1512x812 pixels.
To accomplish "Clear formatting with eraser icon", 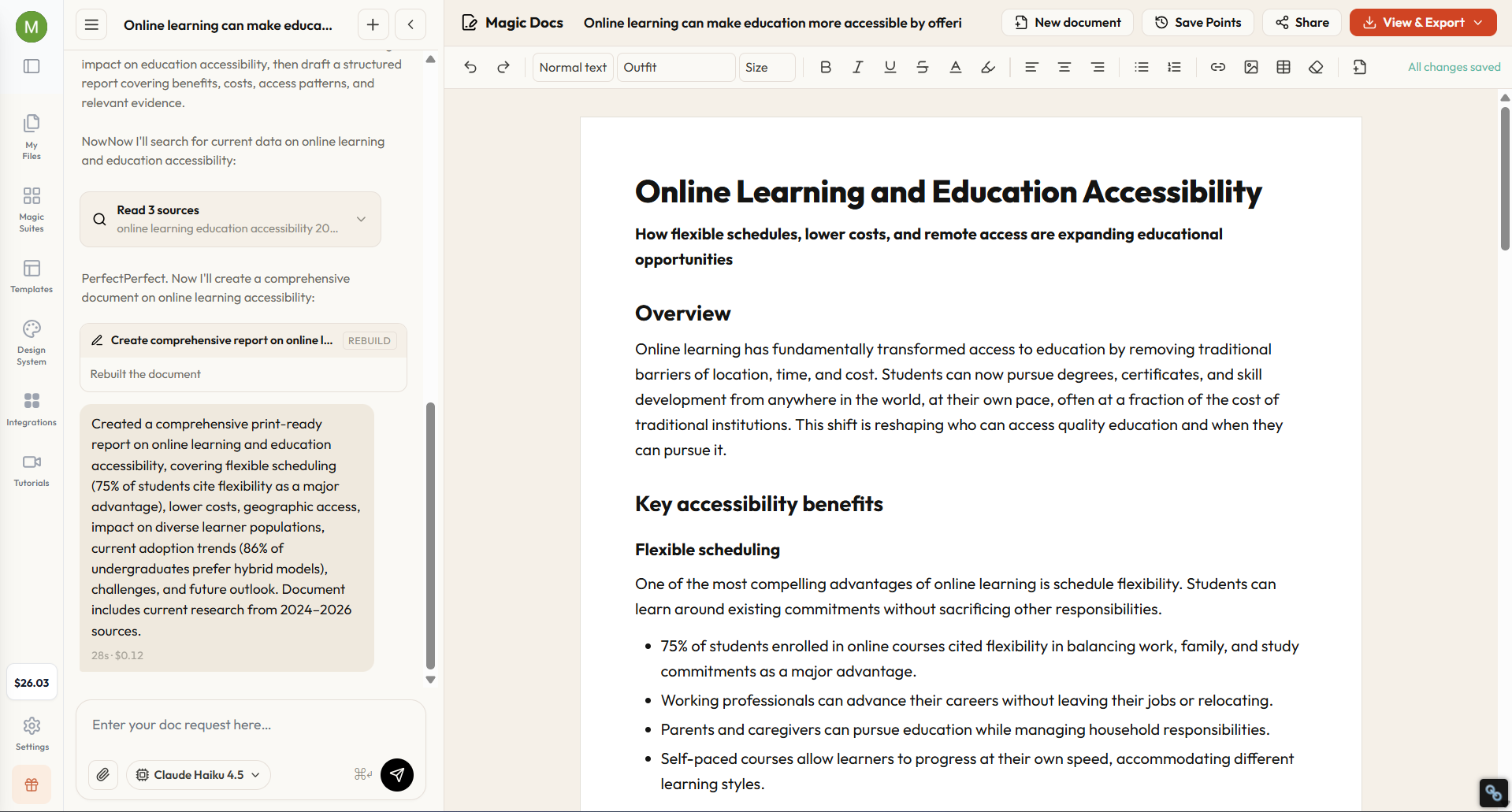I will click(x=1316, y=67).
